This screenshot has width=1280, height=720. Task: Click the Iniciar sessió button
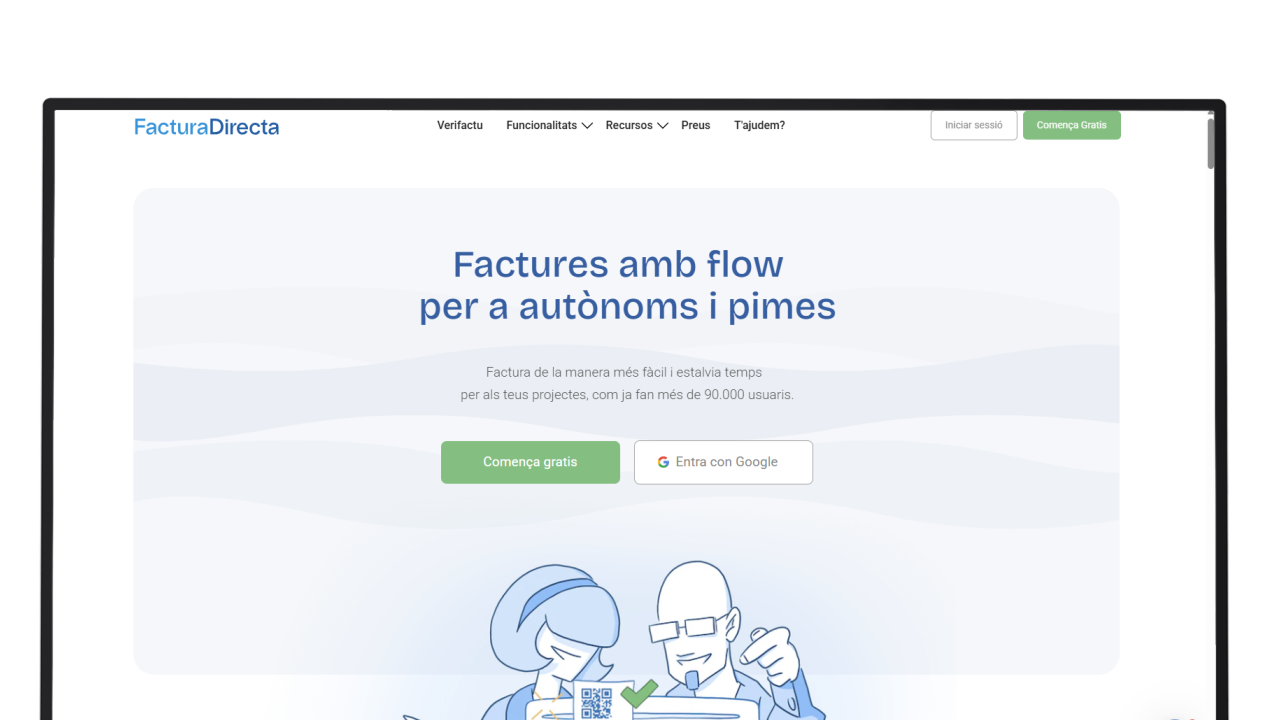point(974,125)
